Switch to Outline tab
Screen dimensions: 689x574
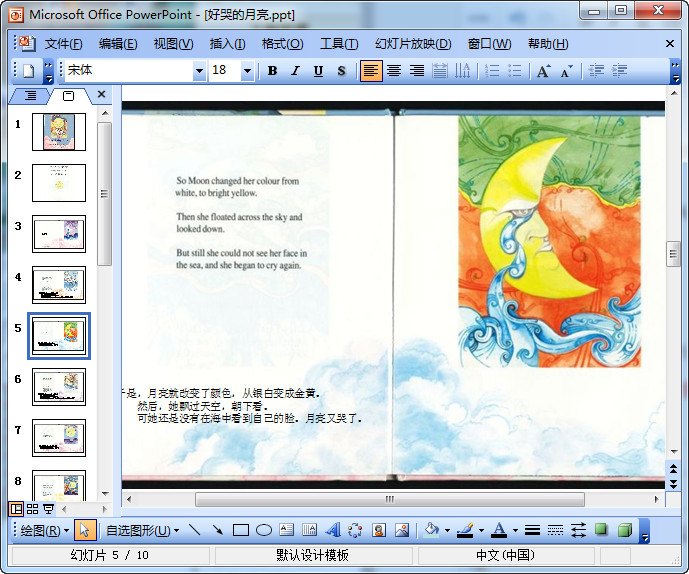(30, 95)
